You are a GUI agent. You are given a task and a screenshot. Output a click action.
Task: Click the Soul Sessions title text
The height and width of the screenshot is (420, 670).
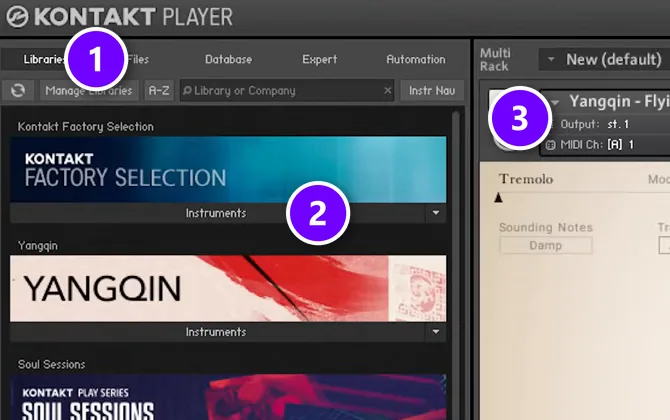tap(51, 364)
